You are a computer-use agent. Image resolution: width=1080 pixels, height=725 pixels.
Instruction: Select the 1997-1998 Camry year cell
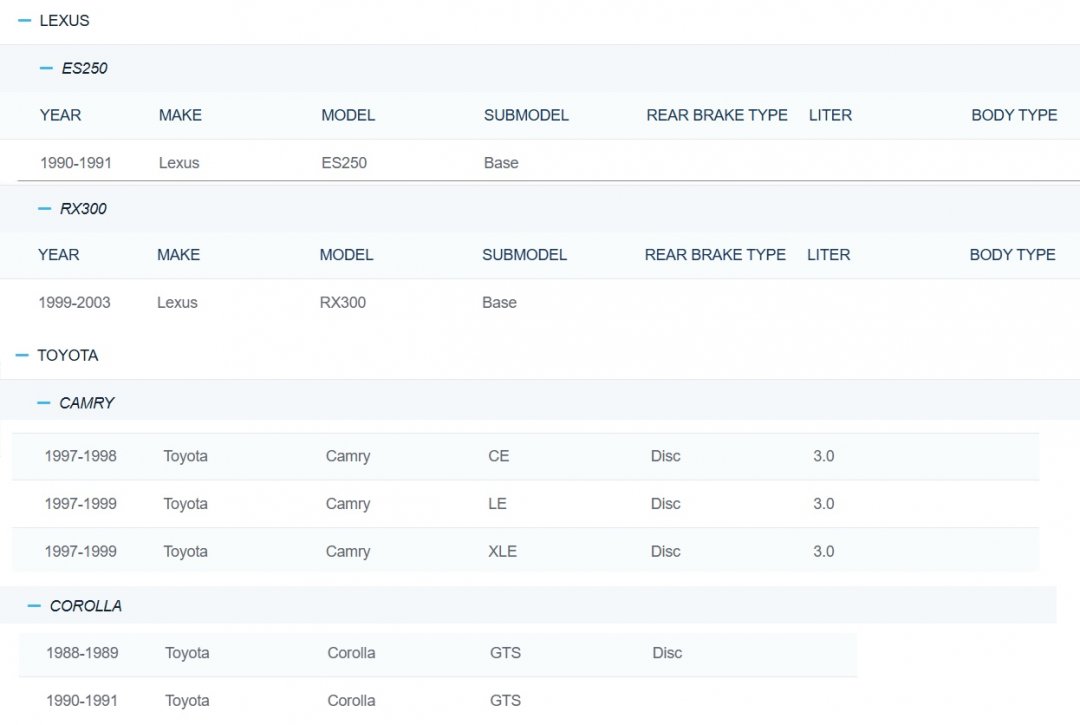[x=81, y=456]
